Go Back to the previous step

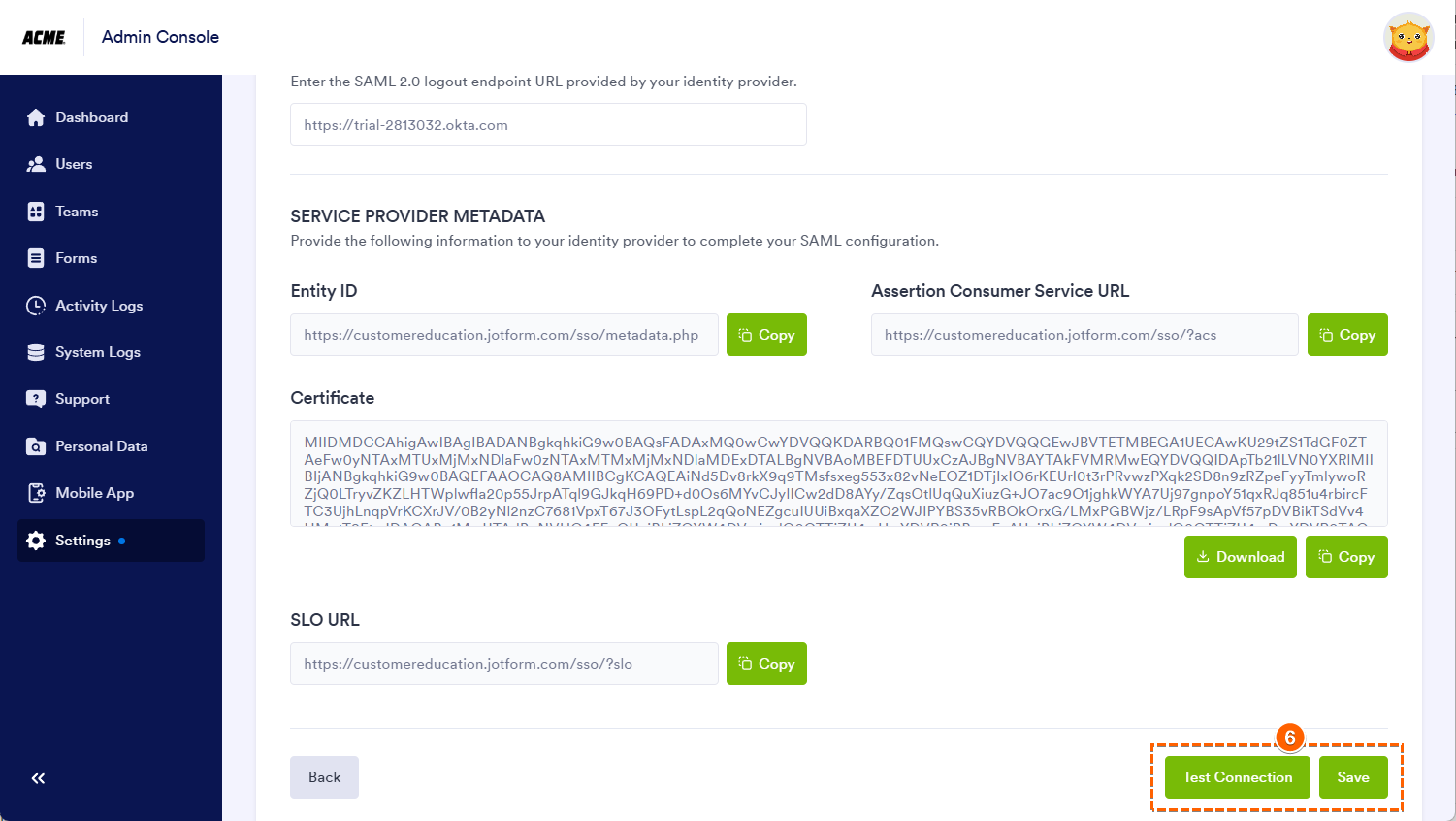[324, 777]
